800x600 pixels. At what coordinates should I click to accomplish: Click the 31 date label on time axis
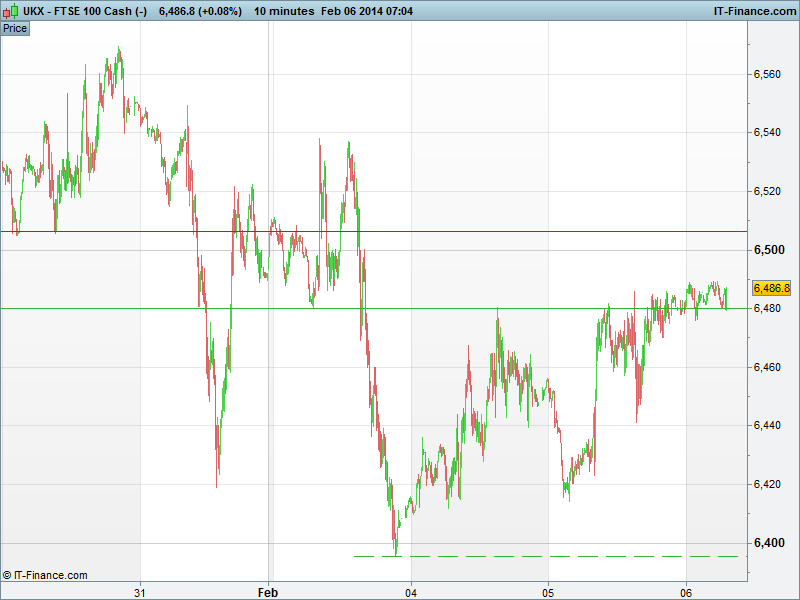[x=140, y=592]
